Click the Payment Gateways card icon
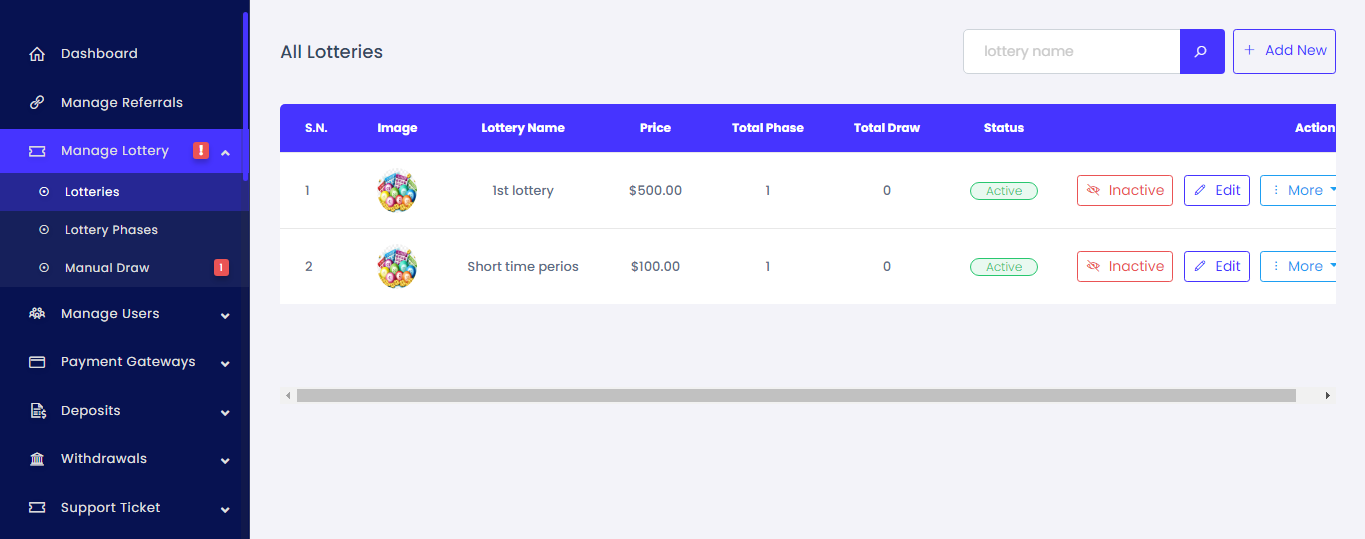Screen dimensions: 1365x539 (x=37, y=362)
